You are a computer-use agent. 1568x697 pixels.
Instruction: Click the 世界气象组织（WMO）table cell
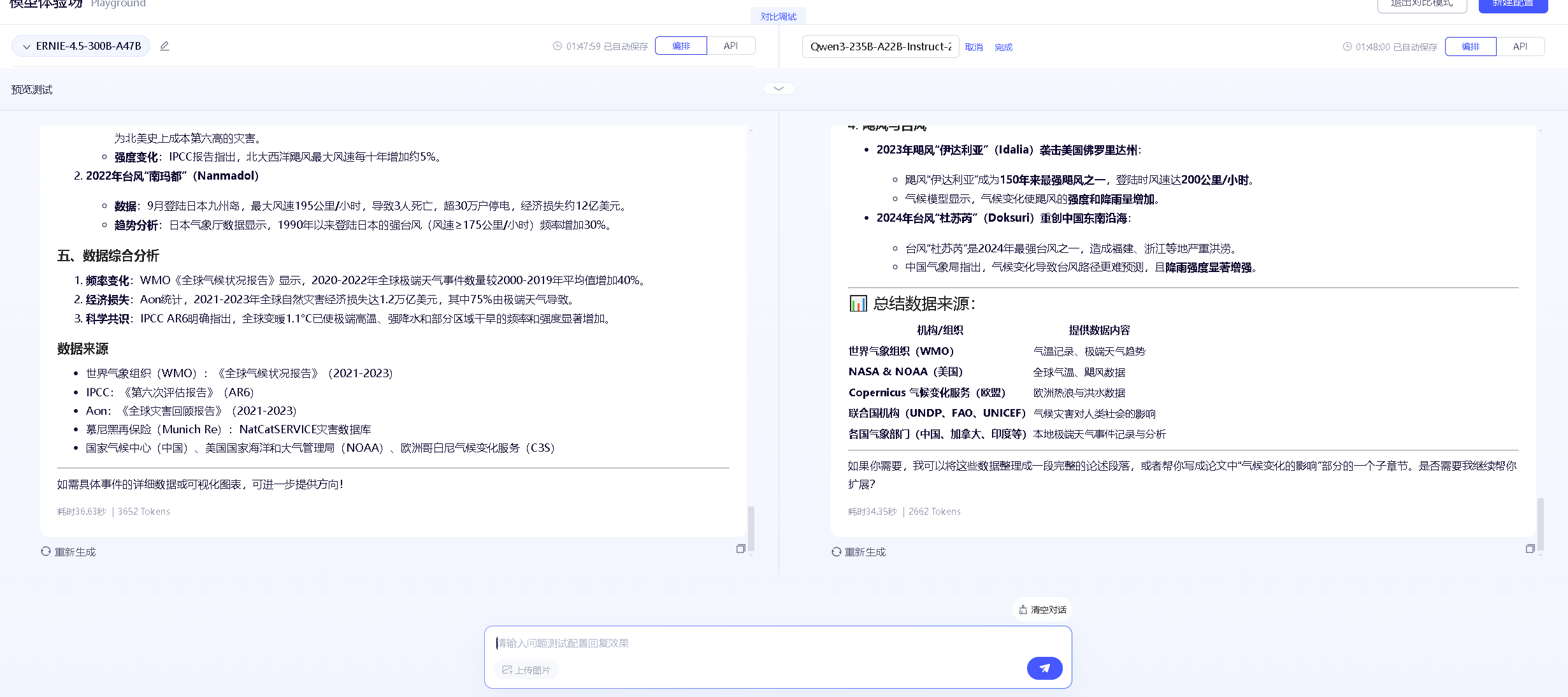(x=901, y=351)
